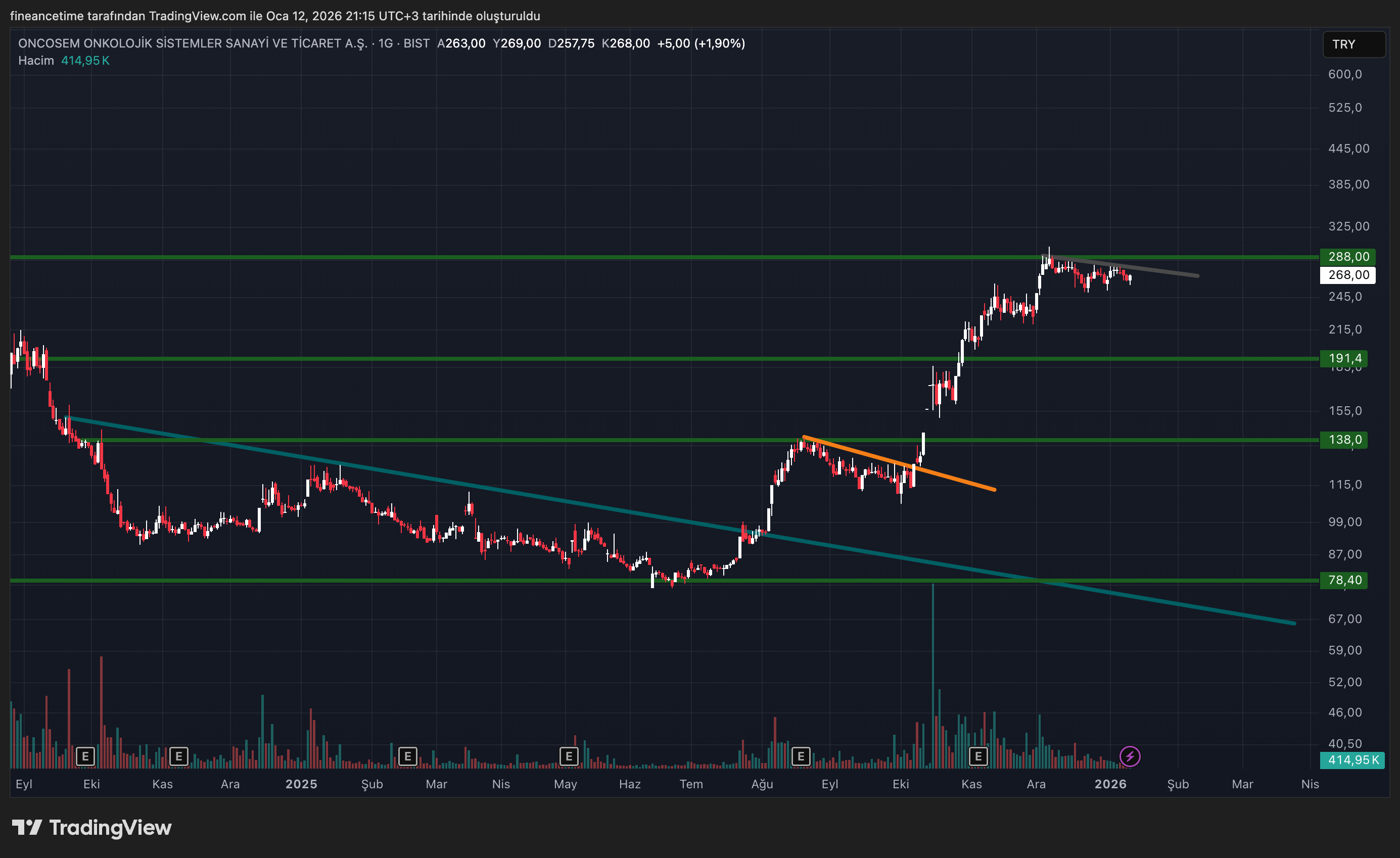This screenshot has height=858, width=1400.
Task: Click the earnings E marker above Eki 2024
Action: (x=85, y=756)
